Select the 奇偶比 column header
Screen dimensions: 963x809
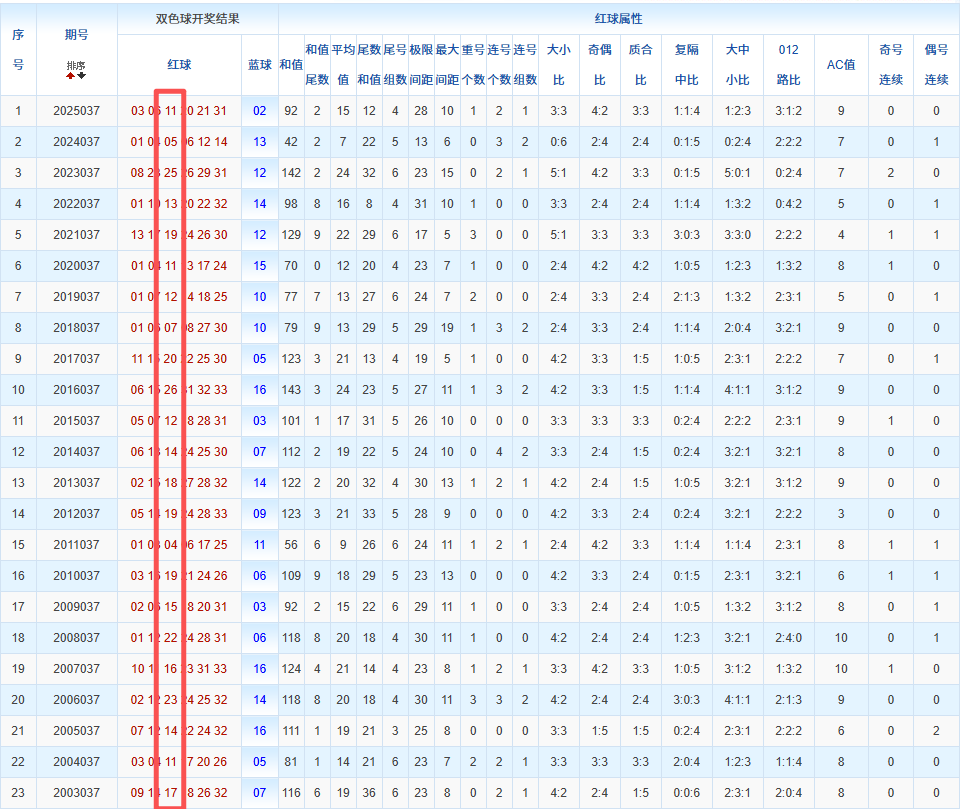(x=600, y=65)
